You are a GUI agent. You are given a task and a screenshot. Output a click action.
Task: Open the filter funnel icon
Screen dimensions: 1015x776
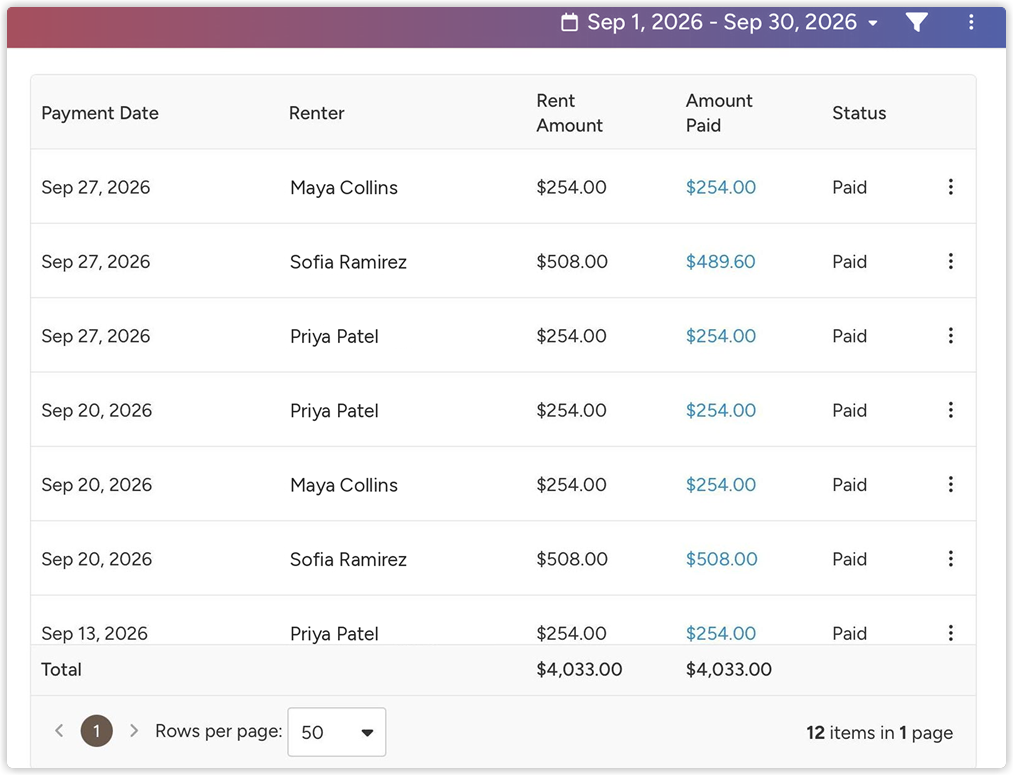point(917,23)
